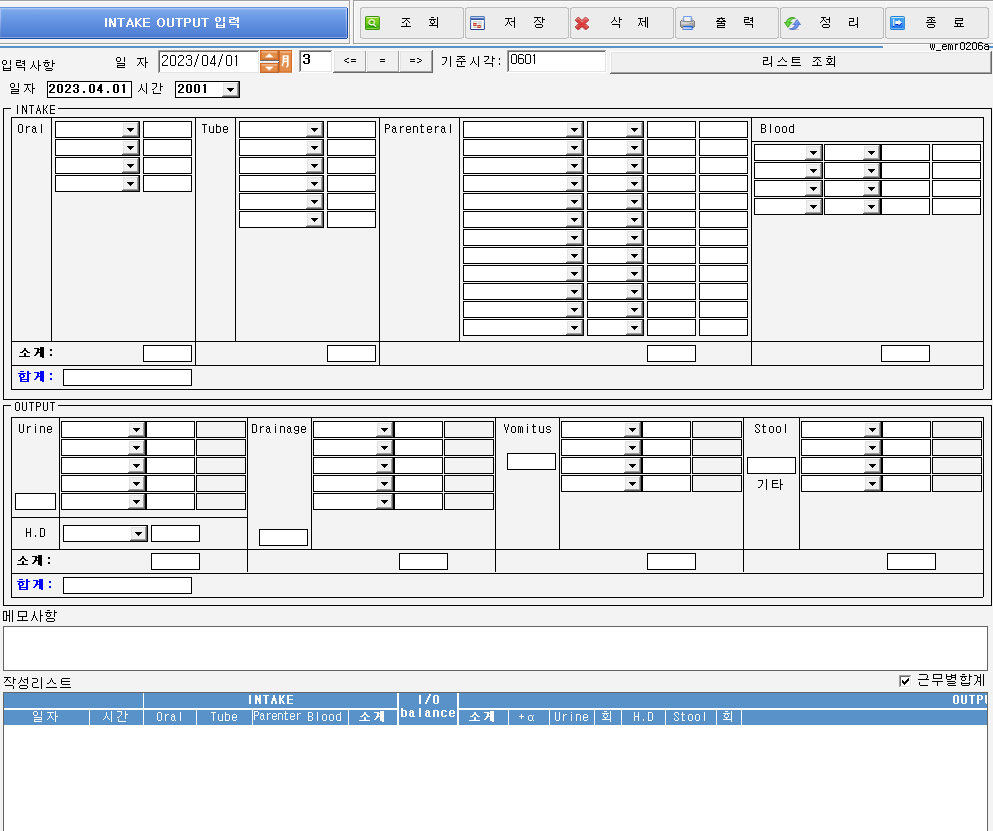Click the refresh icon for 정리
Image resolution: width=993 pixels, height=831 pixels.
[x=792, y=23]
